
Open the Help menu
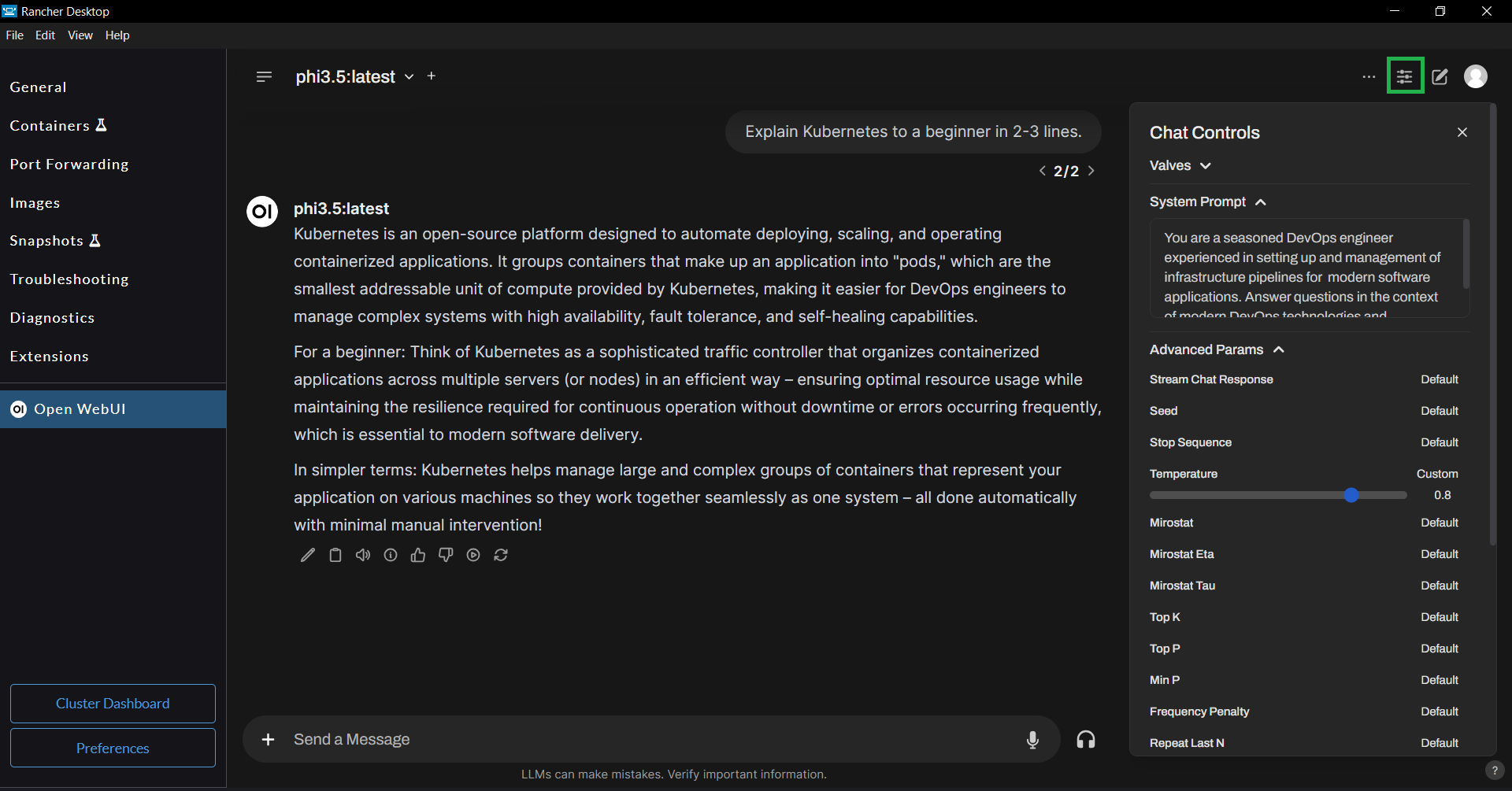point(117,35)
